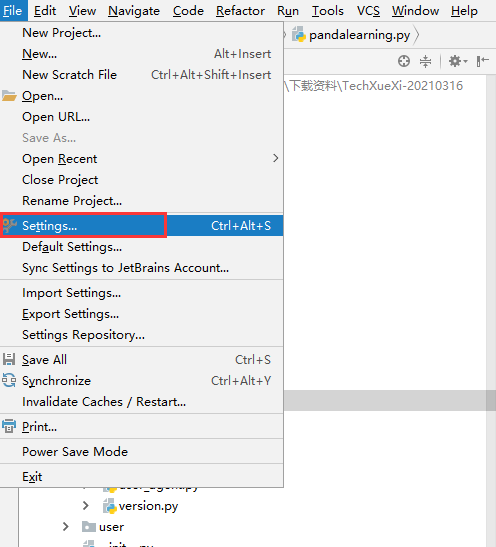Click the printer icon beside Print
Viewport: 496px width, 547px height.
(x=9, y=426)
